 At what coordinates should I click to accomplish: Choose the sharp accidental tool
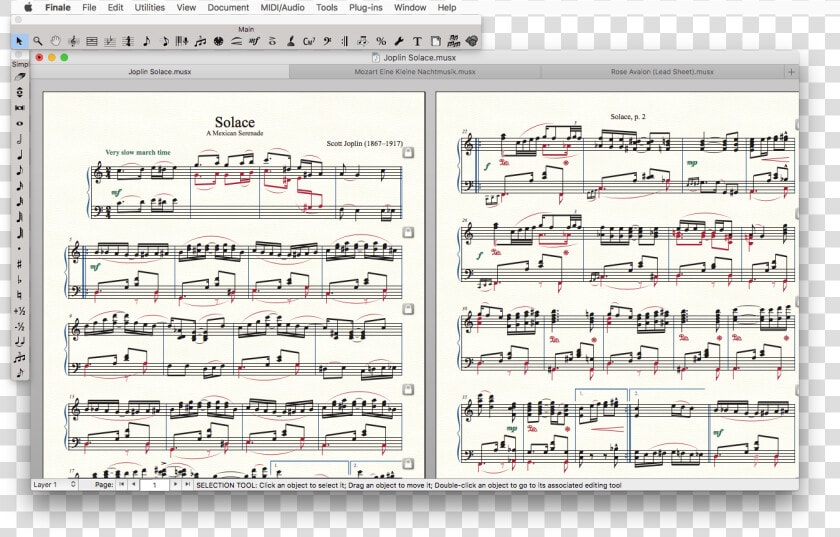[x=20, y=264]
